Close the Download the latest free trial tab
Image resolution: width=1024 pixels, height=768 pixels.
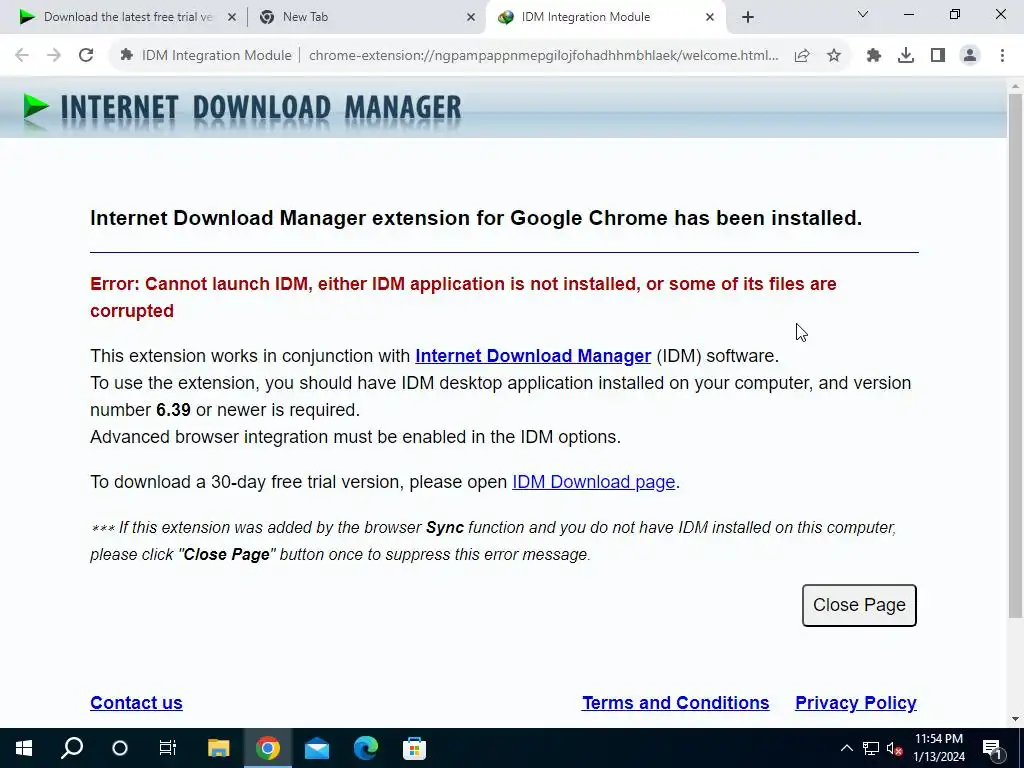click(232, 18)
